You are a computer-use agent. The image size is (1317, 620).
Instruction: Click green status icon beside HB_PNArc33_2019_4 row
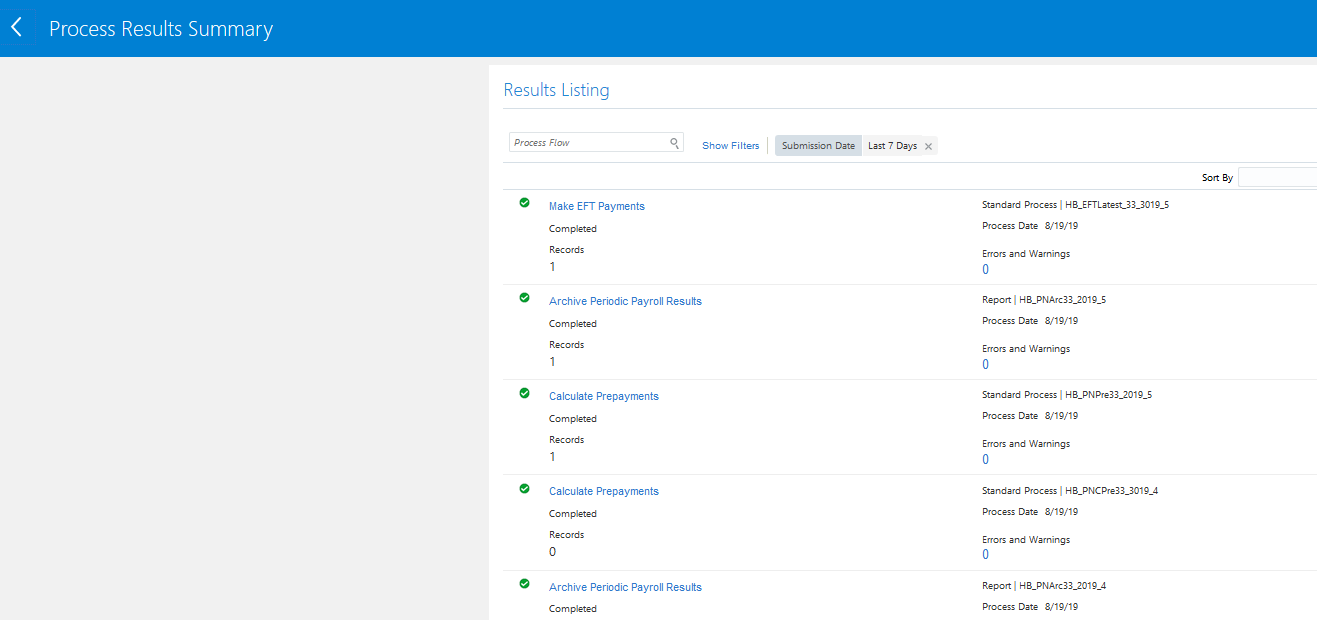(524, 584)
